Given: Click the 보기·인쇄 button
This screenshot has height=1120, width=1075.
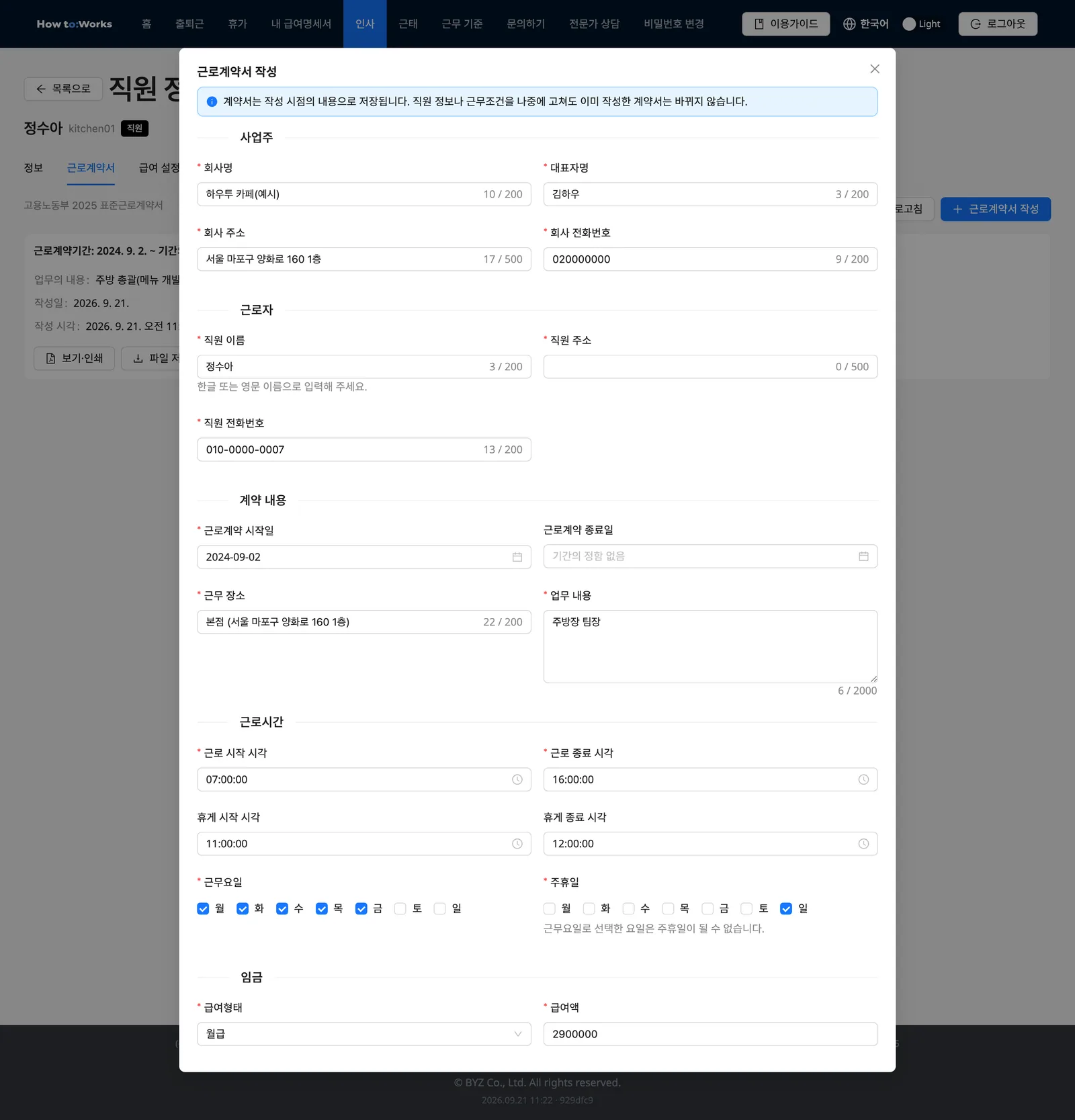Looking at the screenshot, I should (74, 358).
